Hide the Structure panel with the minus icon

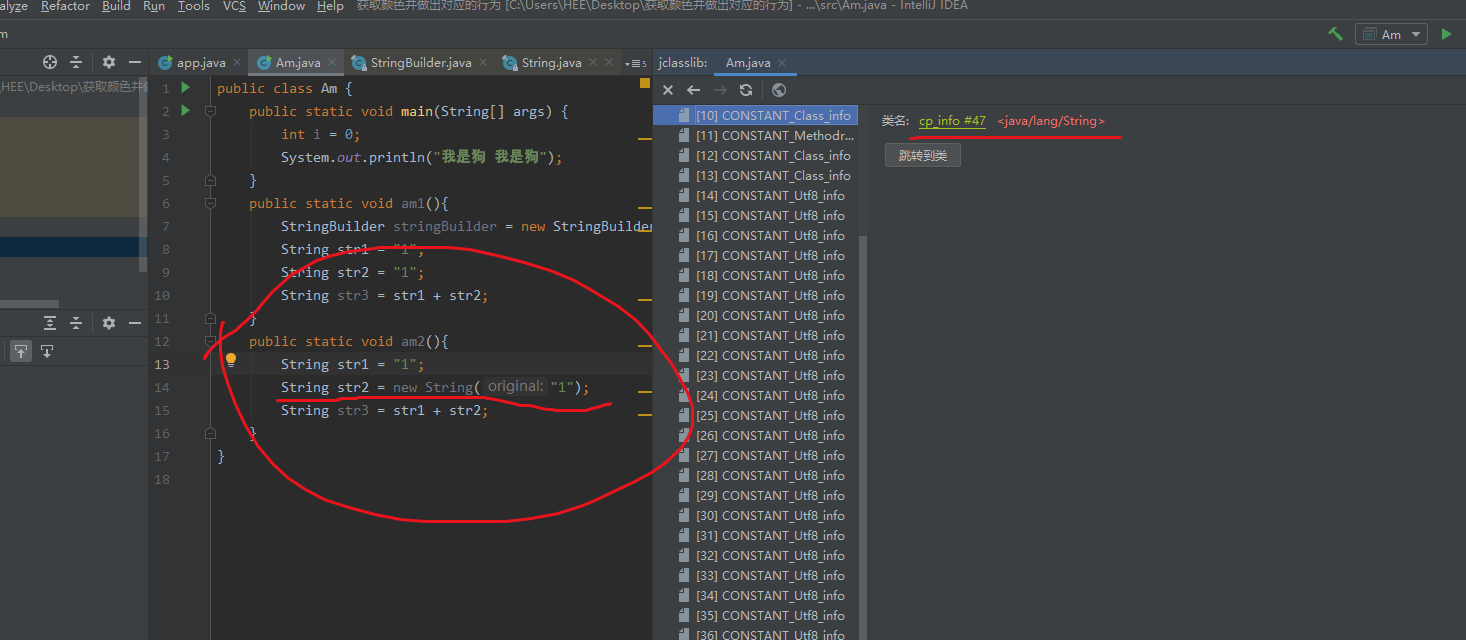pyautogui.click(x=135, y=323)
